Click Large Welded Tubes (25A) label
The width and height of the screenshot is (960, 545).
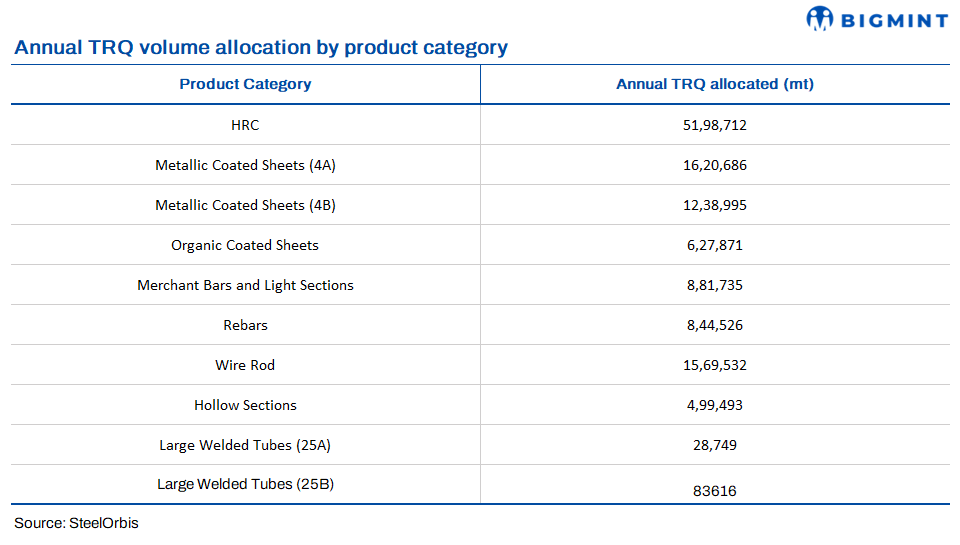click(x=245, y=445)
